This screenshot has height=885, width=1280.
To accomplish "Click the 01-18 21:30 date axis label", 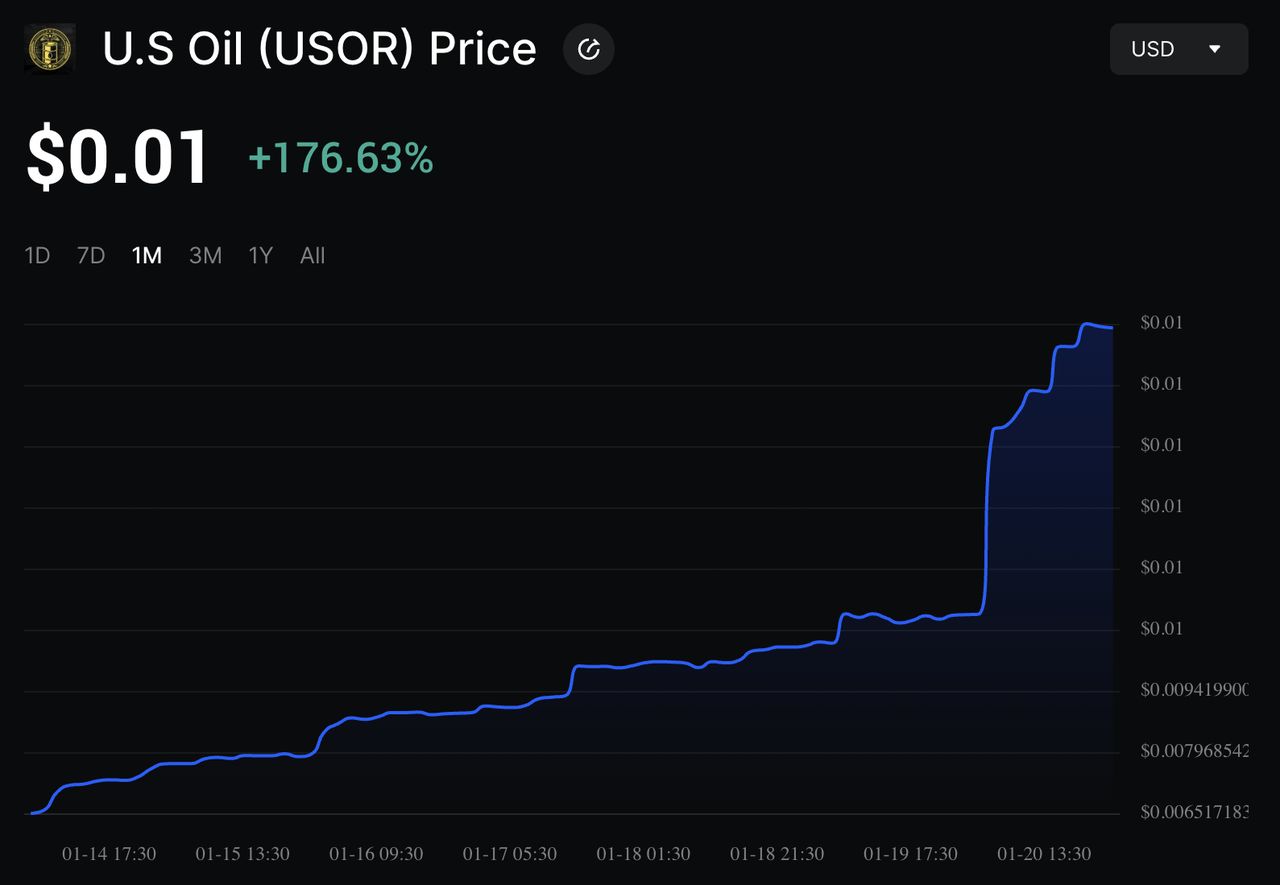I will tap(777, 854).
